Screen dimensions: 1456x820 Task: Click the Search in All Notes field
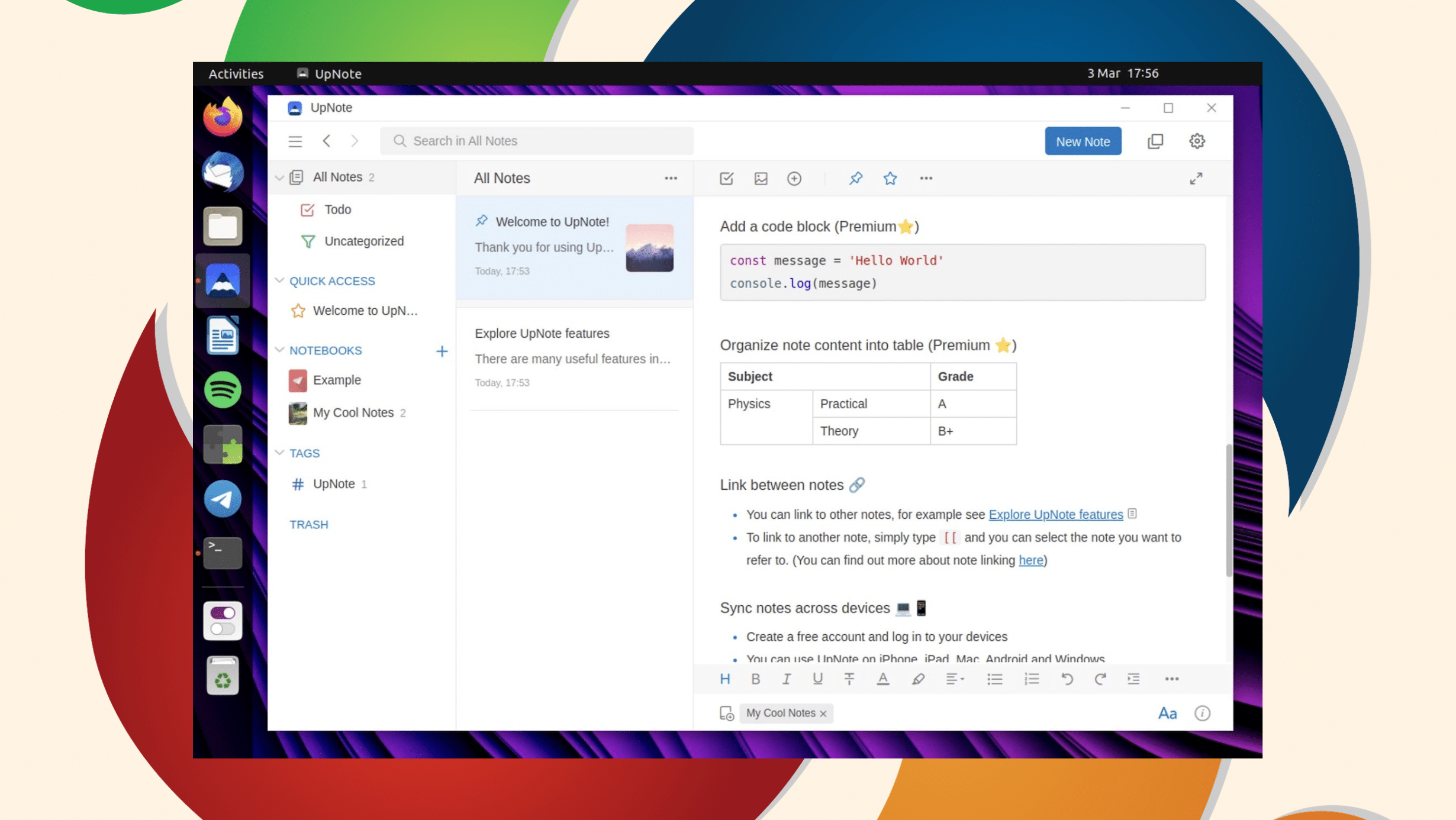tap(536, 141)
